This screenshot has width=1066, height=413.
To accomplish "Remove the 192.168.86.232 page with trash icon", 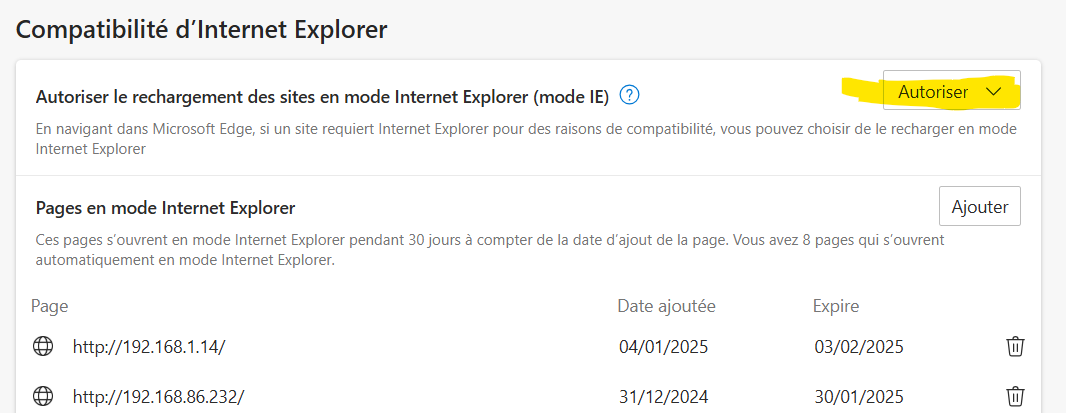I will (1015, 395).
